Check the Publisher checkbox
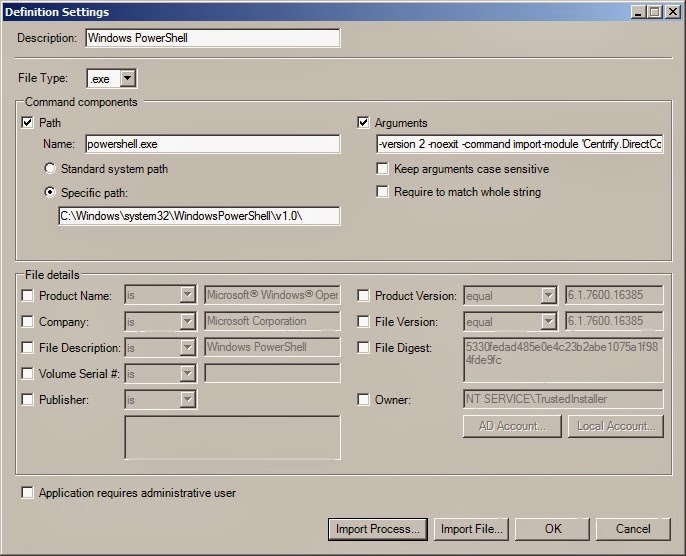Screen dimensions: 686x556 (28, 399)
